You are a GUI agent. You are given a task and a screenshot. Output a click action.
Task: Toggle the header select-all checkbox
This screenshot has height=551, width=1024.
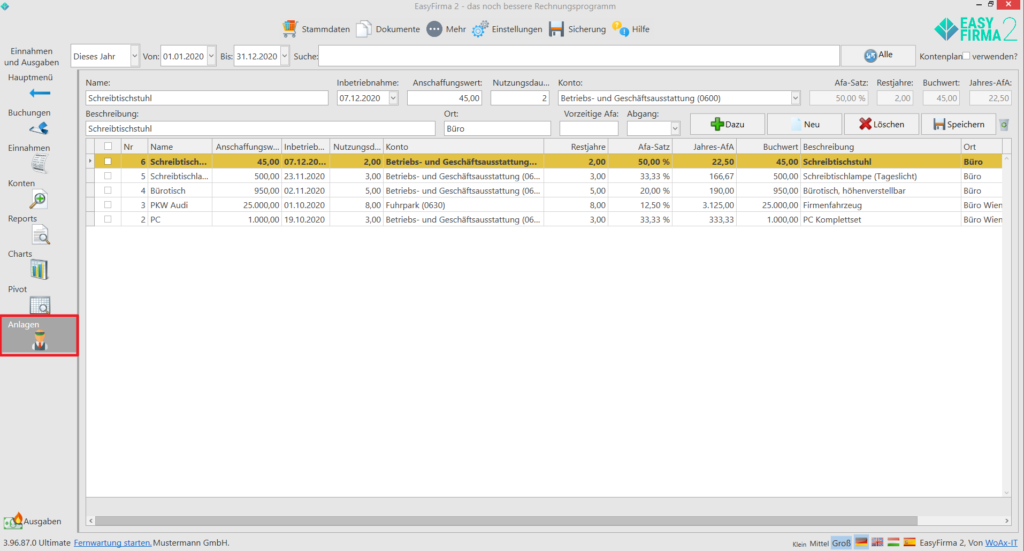108,146
